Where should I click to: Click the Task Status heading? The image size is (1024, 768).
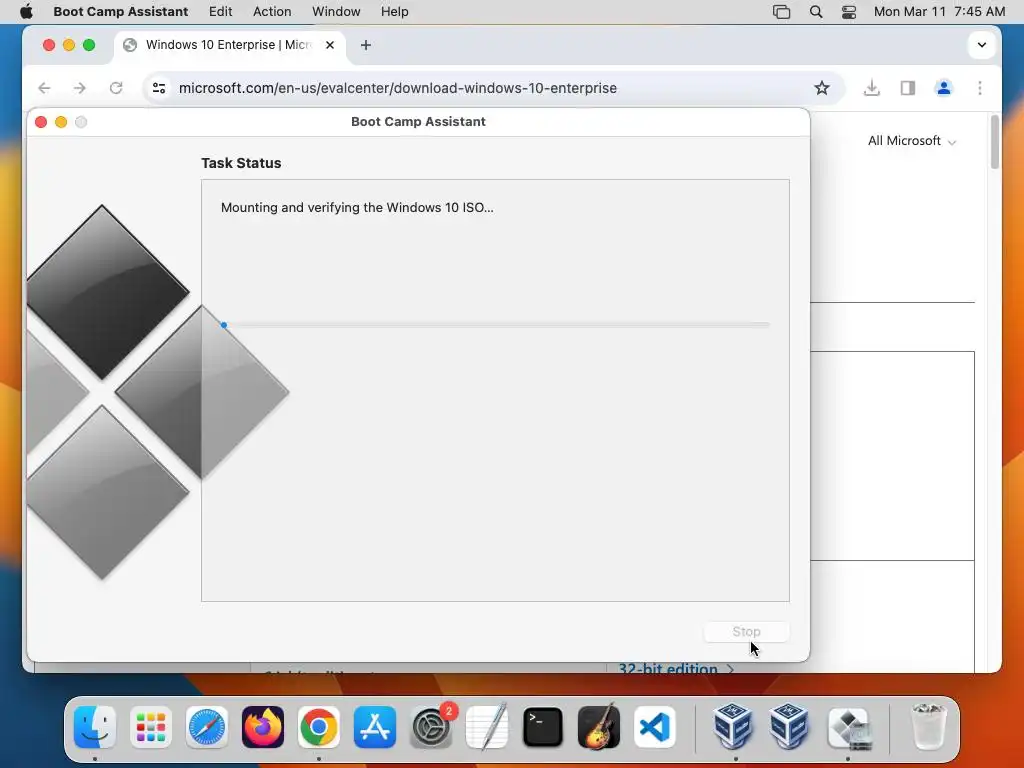(241, 163)
